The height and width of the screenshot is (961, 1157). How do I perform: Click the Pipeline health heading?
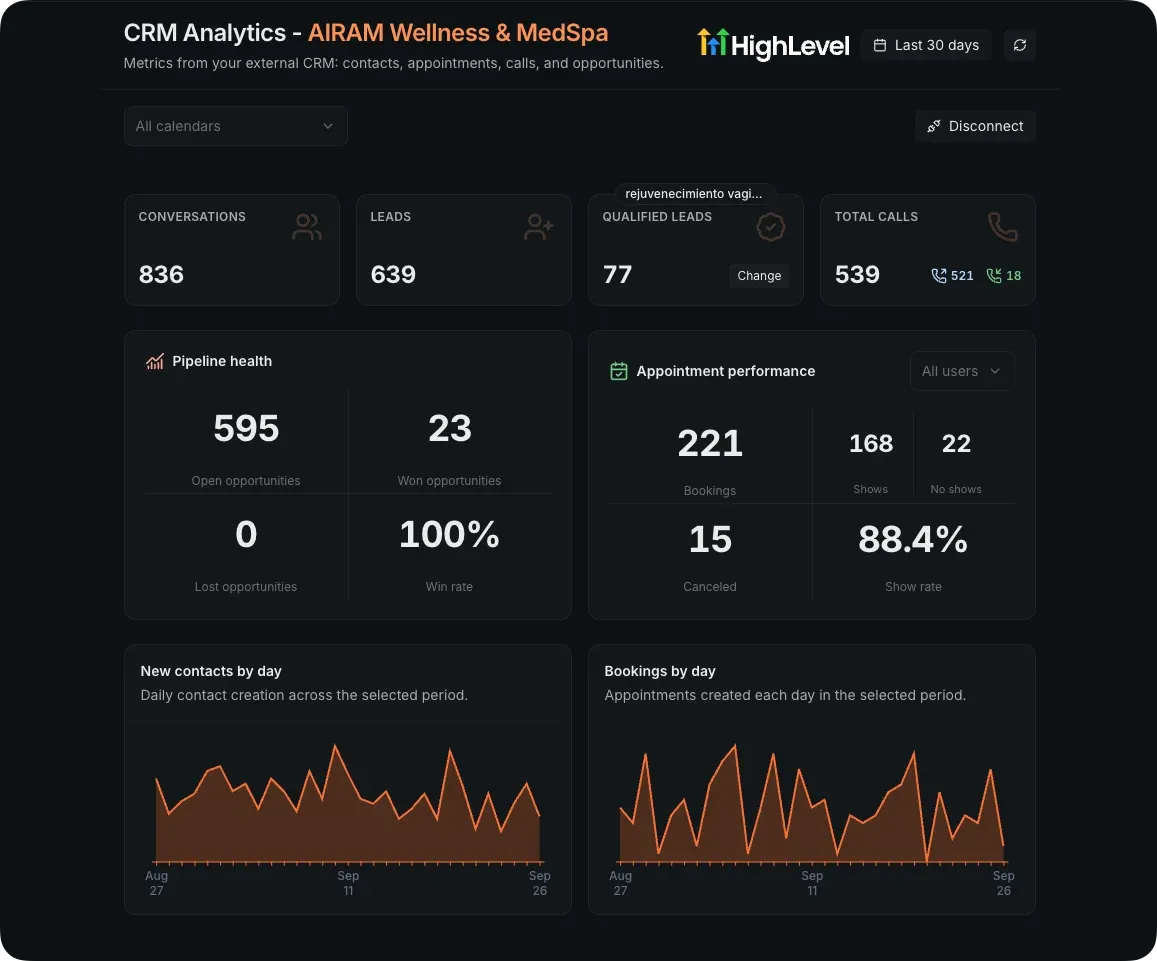click(222, 361)
